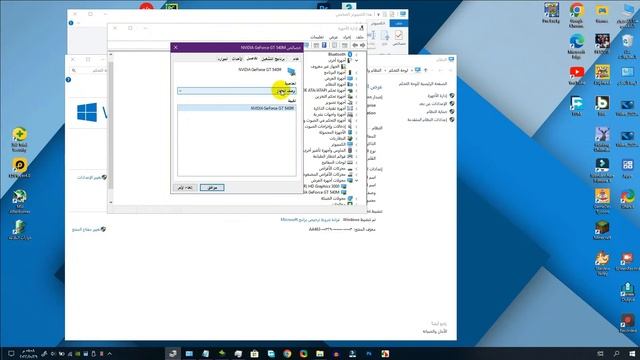Screen dimensions: 640x360
Task: Open the blue ملف tab in Explorer window
Action: coord(398,23)
